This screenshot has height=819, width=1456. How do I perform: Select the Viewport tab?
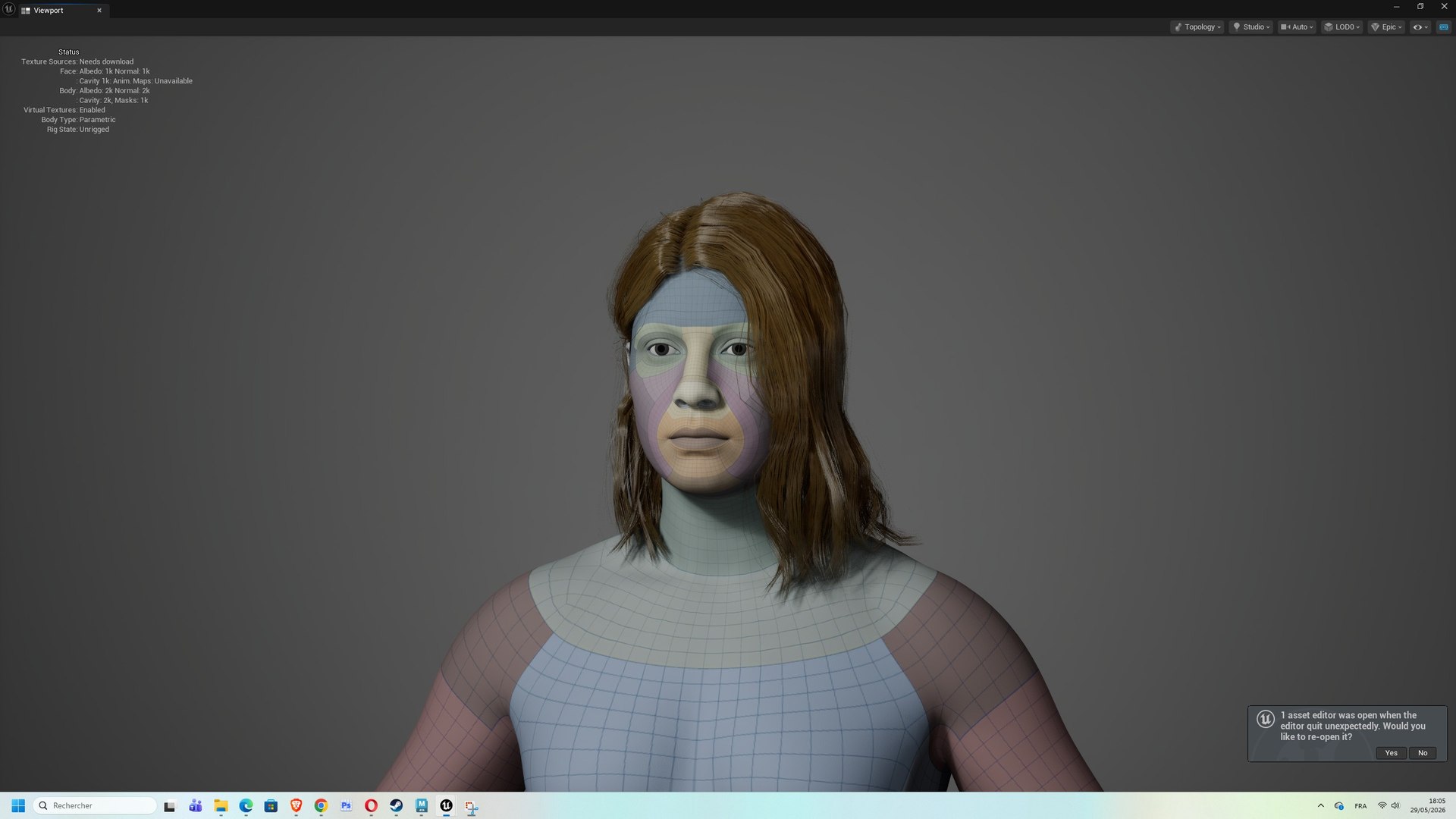[49, 11]
